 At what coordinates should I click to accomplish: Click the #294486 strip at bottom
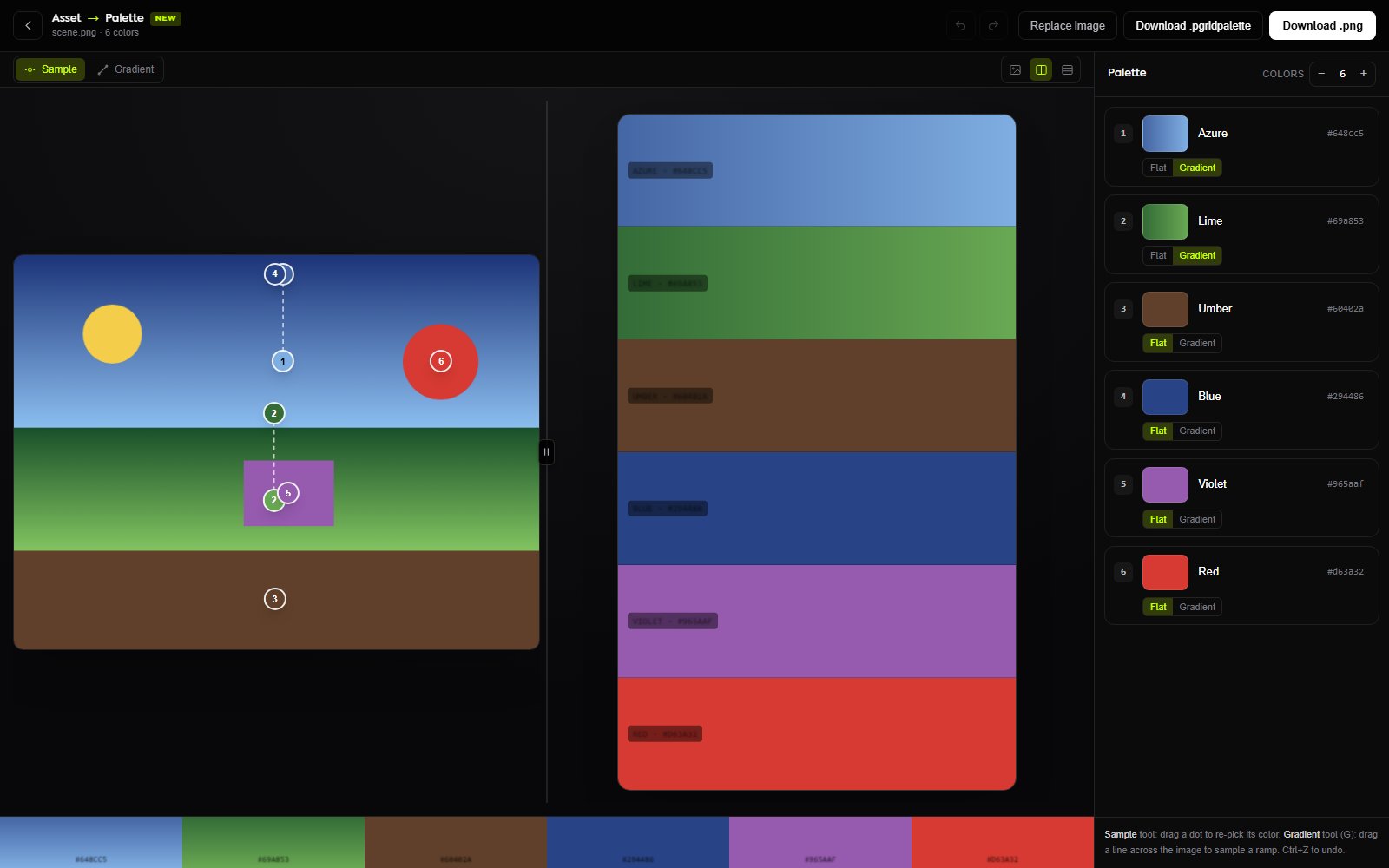point(638,842)
